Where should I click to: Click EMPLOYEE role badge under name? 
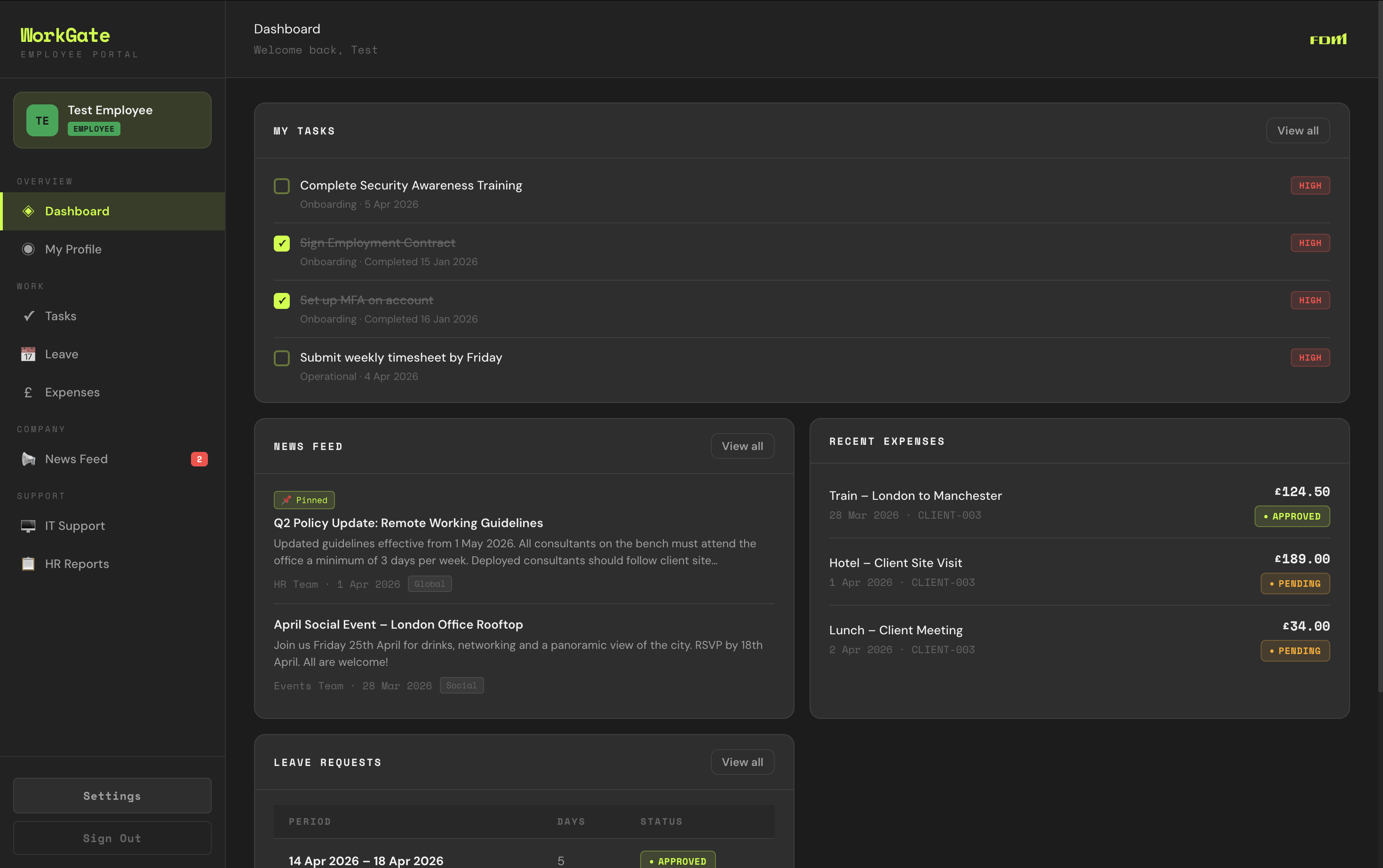94,129
